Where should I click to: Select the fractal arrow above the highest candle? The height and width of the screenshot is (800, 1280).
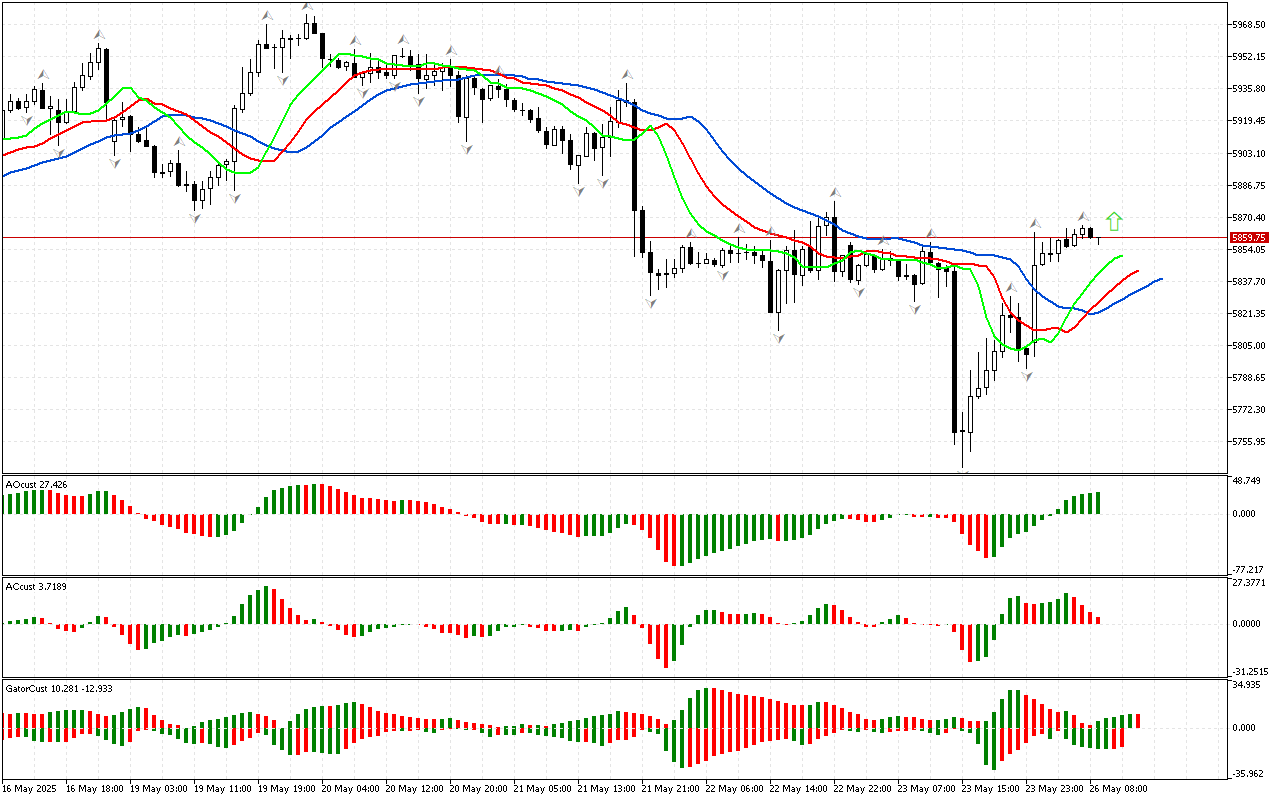308,8
